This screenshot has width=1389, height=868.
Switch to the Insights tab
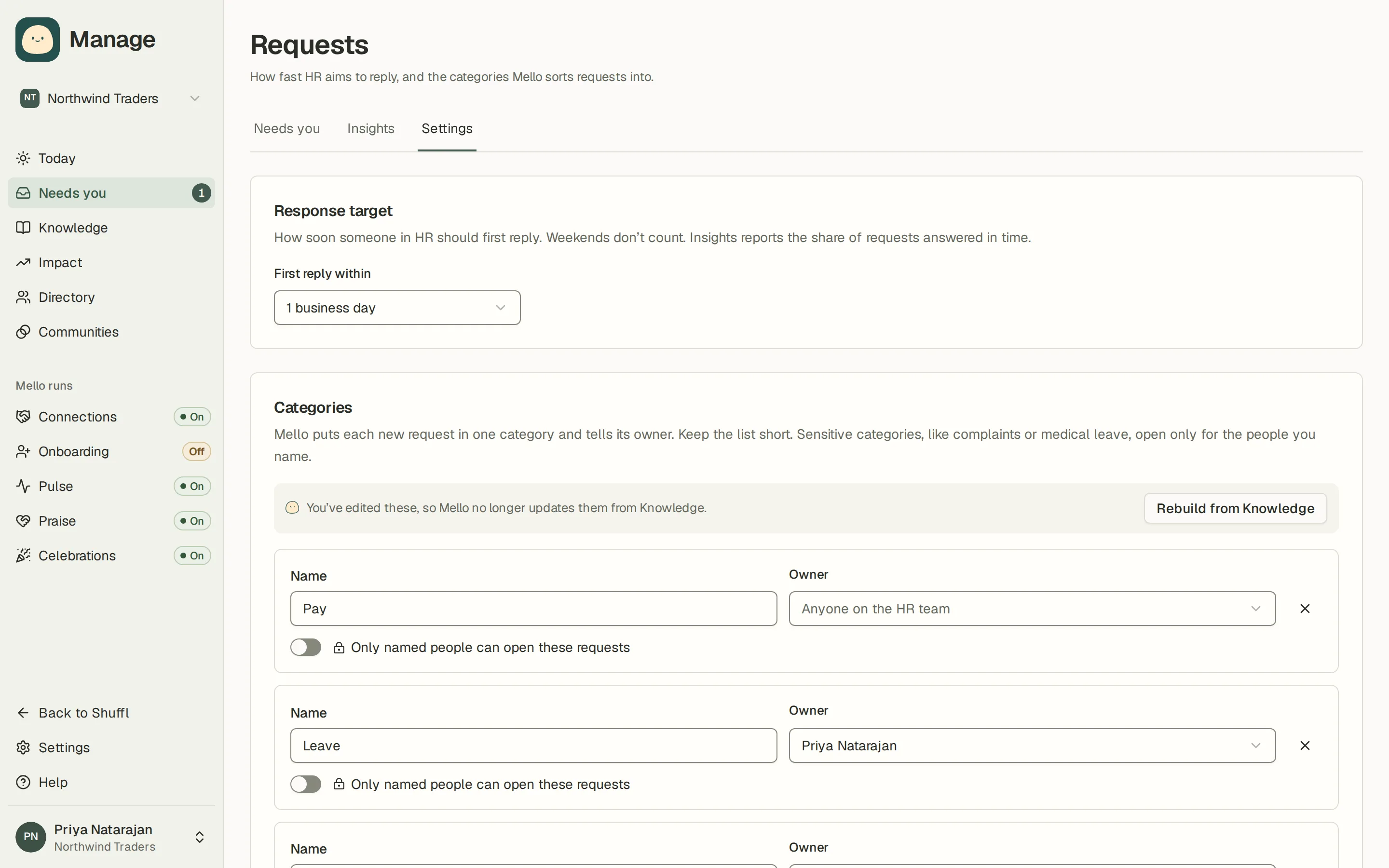point(371,129)
